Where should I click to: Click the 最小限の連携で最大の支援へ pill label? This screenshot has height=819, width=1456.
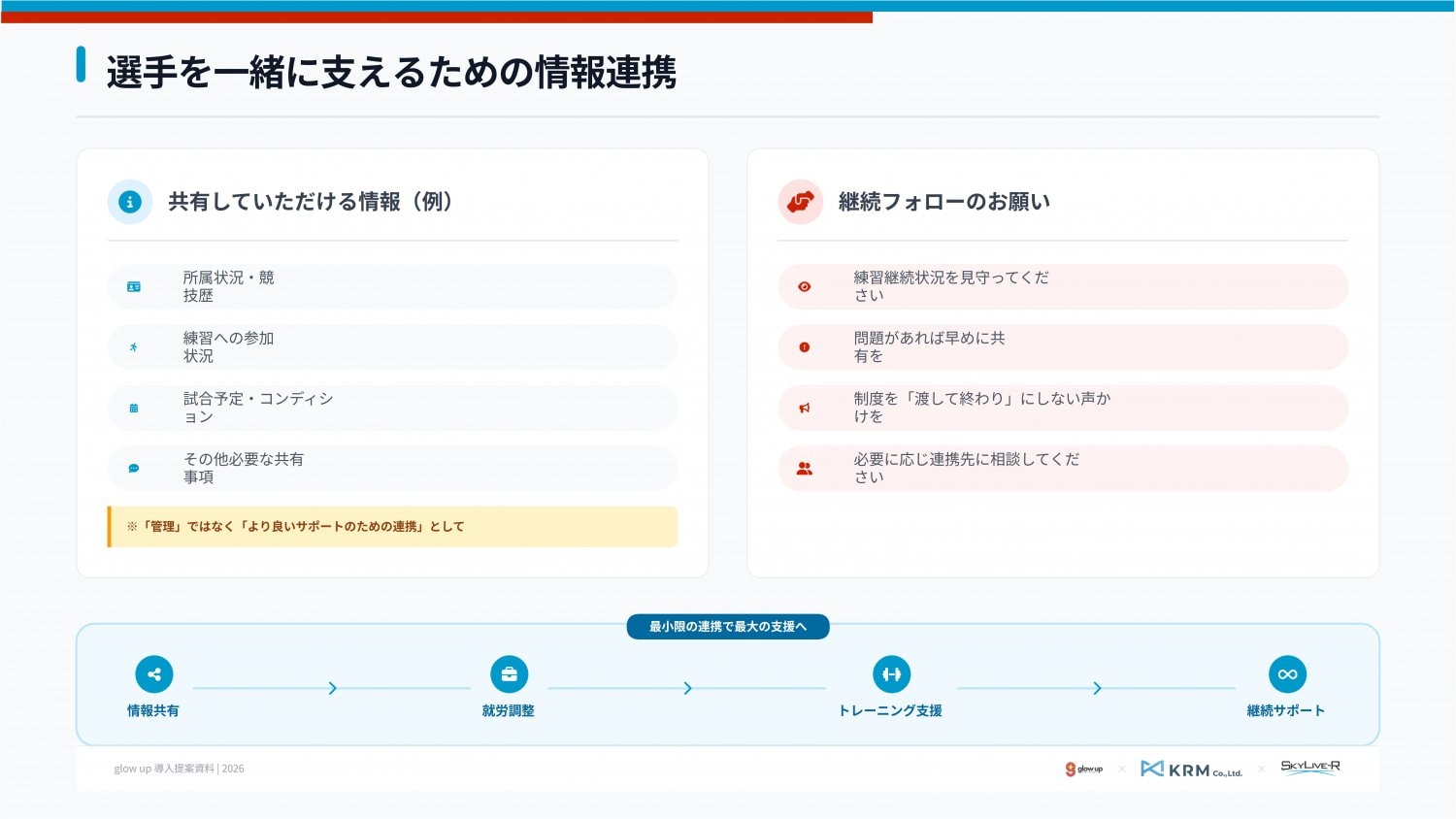click(x=727, y=627)
